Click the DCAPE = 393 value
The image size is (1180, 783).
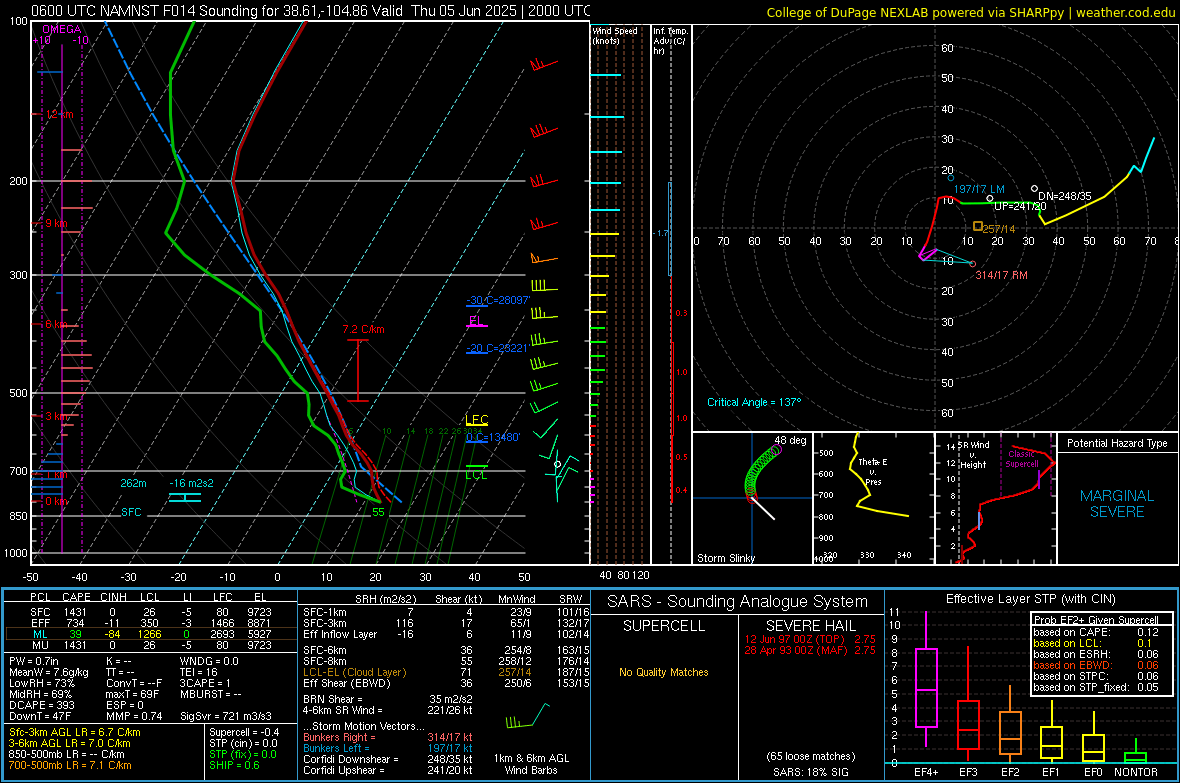(x=41, y=705)
